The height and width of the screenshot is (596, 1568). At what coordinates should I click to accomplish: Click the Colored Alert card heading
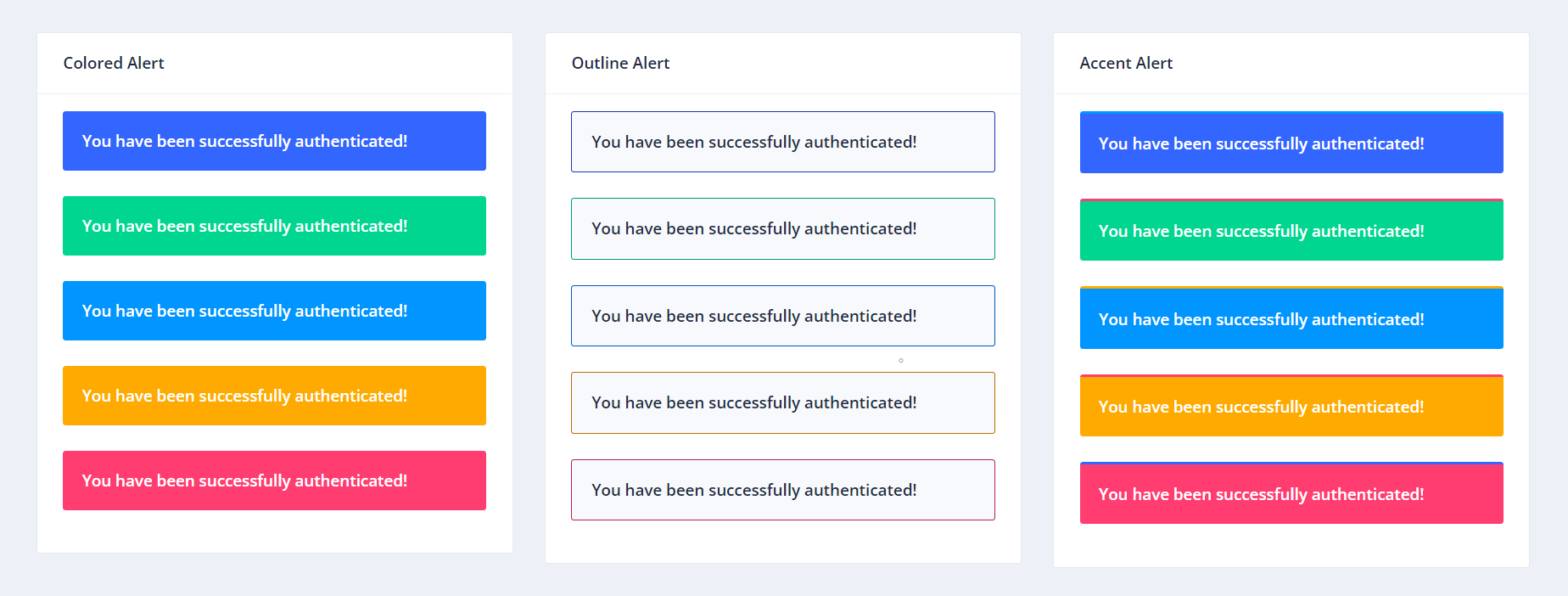(114, 63)
